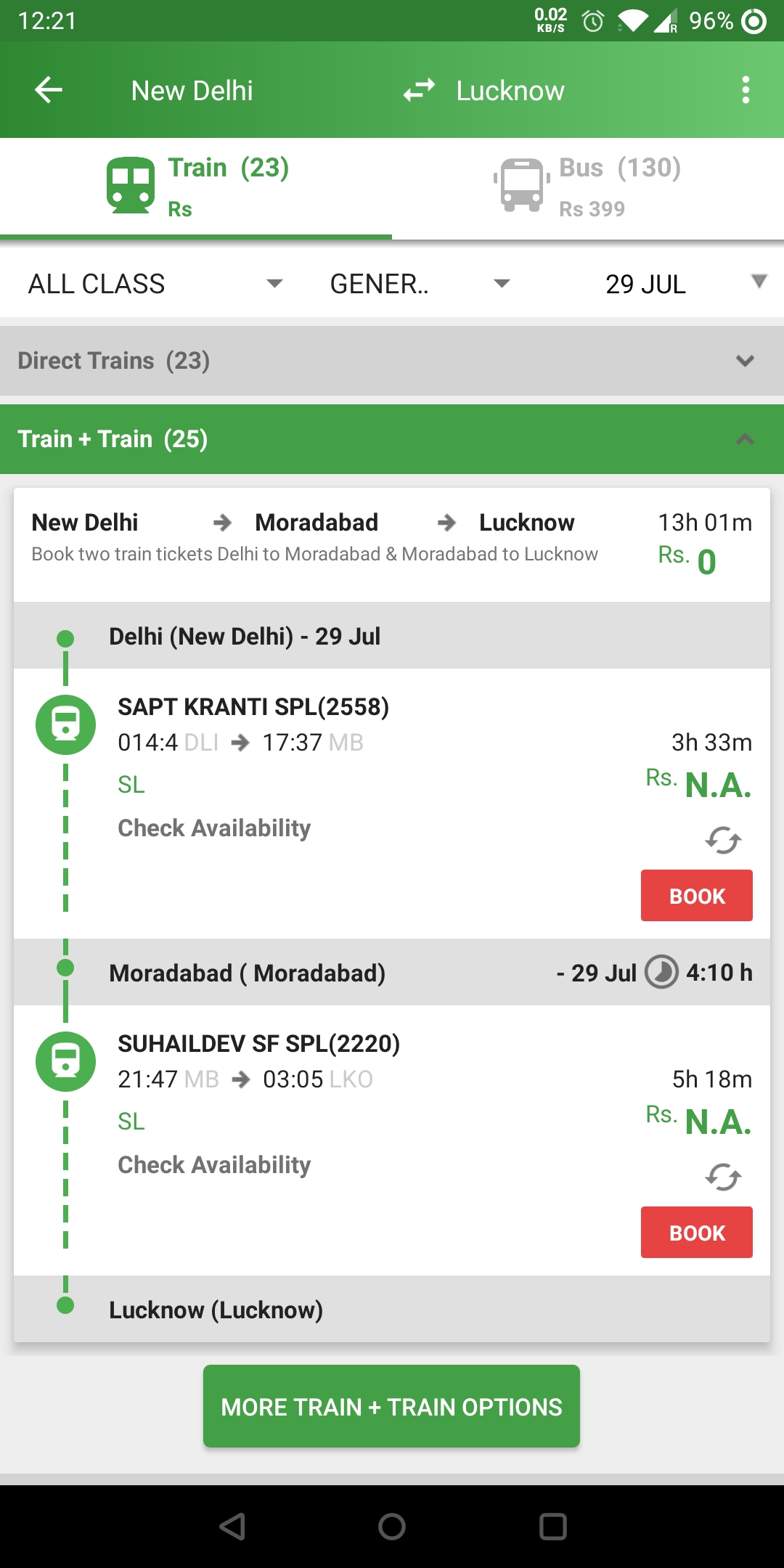Viewport: 784px width, 1568px height.
Task: Change the 29 JUL travel date
Action: tap(684, 284)
